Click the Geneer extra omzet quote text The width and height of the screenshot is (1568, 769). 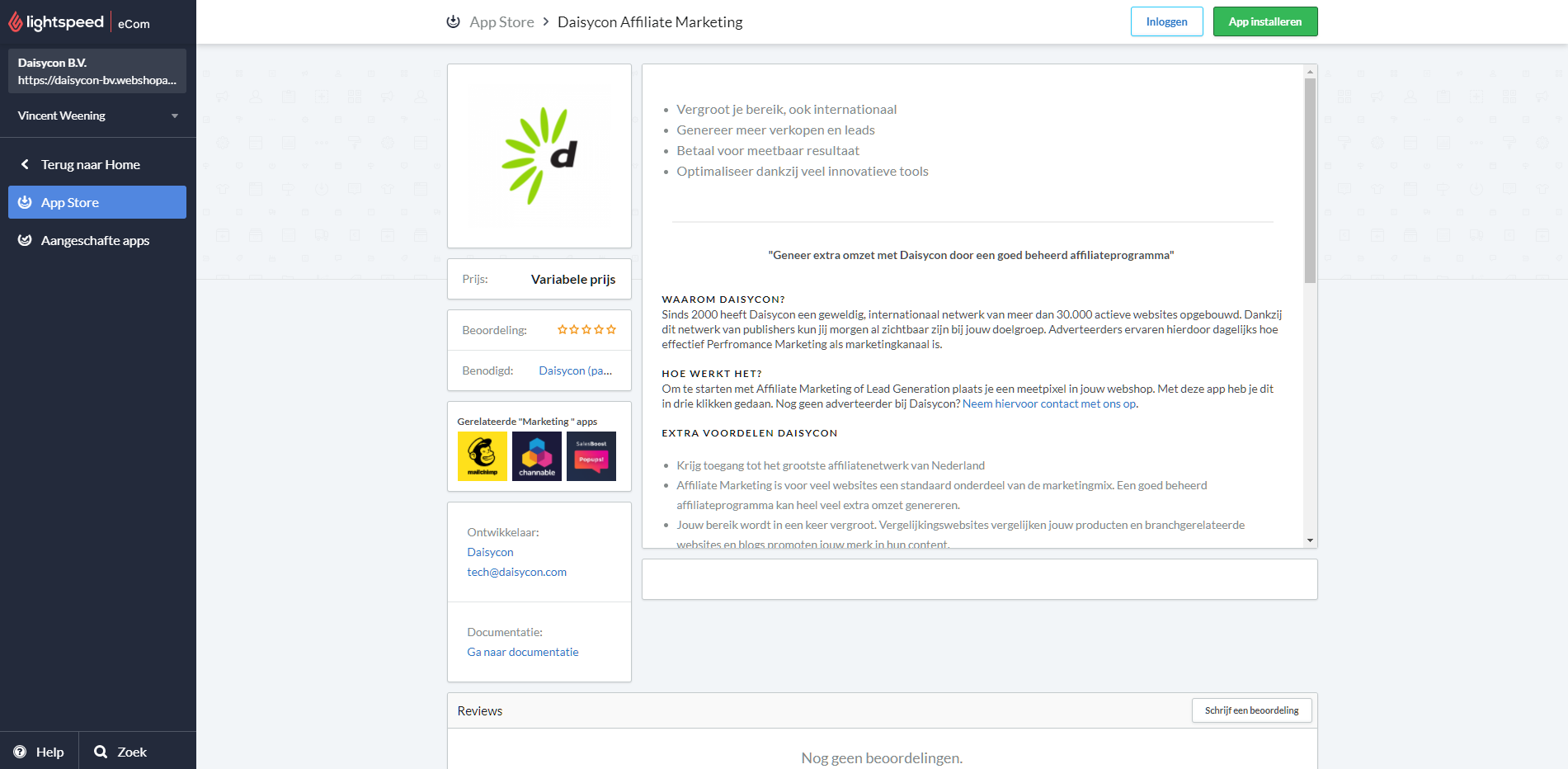pos(971,255)
